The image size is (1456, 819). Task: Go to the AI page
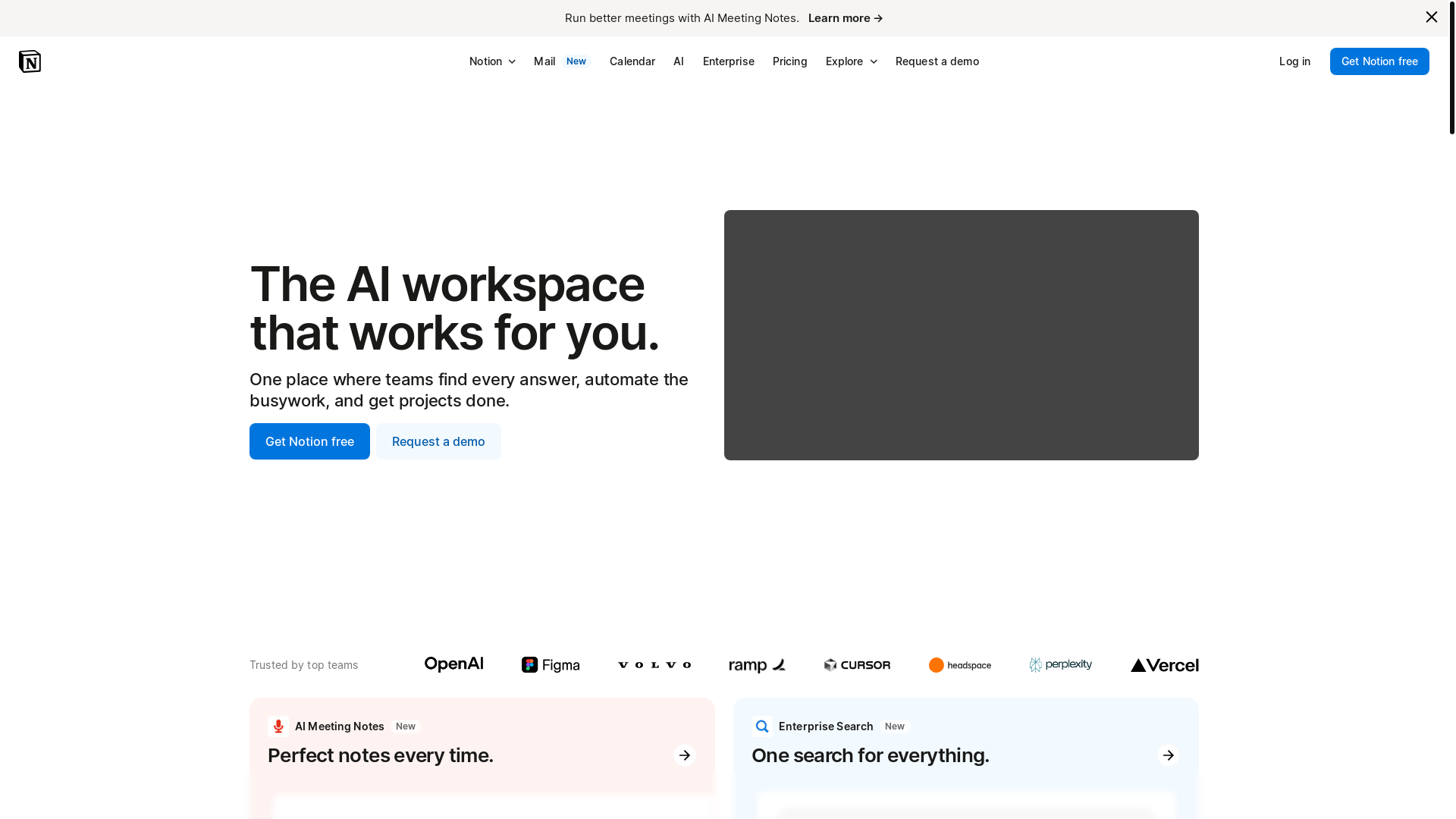point(679,61)
